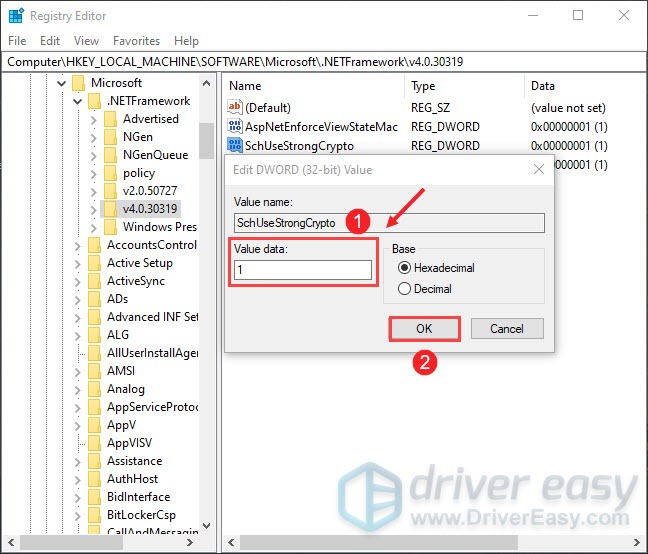Close the Edit DWORD dialog with X

[539, 169]
